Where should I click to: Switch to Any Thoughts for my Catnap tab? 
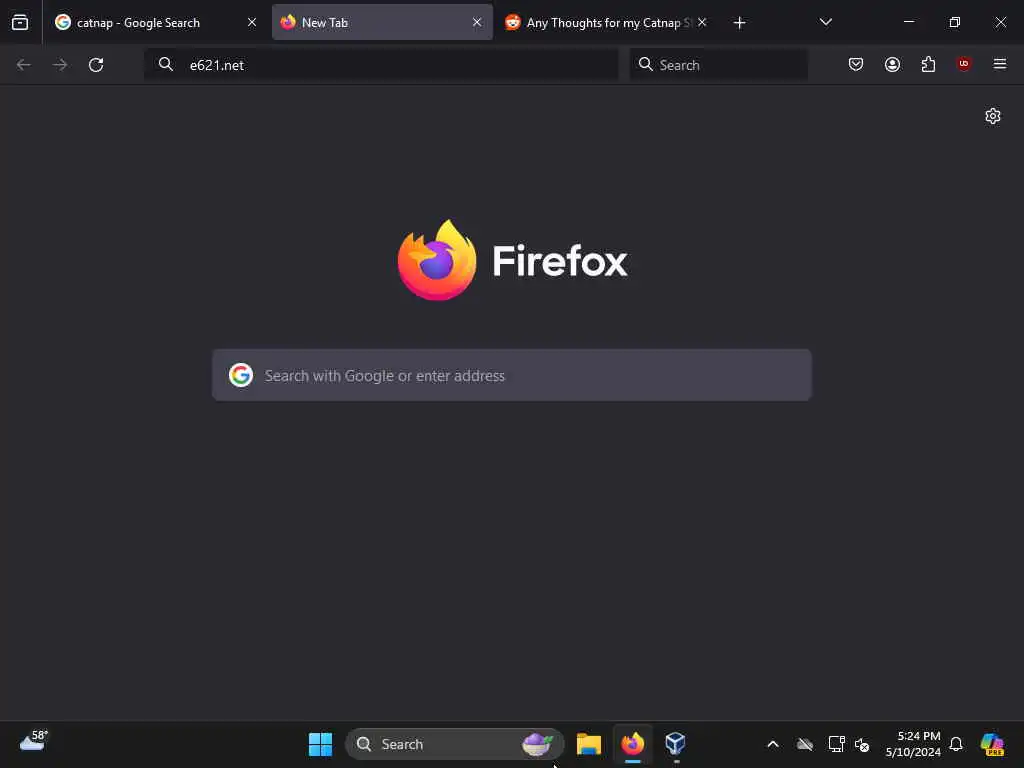[x=607, y=22]
